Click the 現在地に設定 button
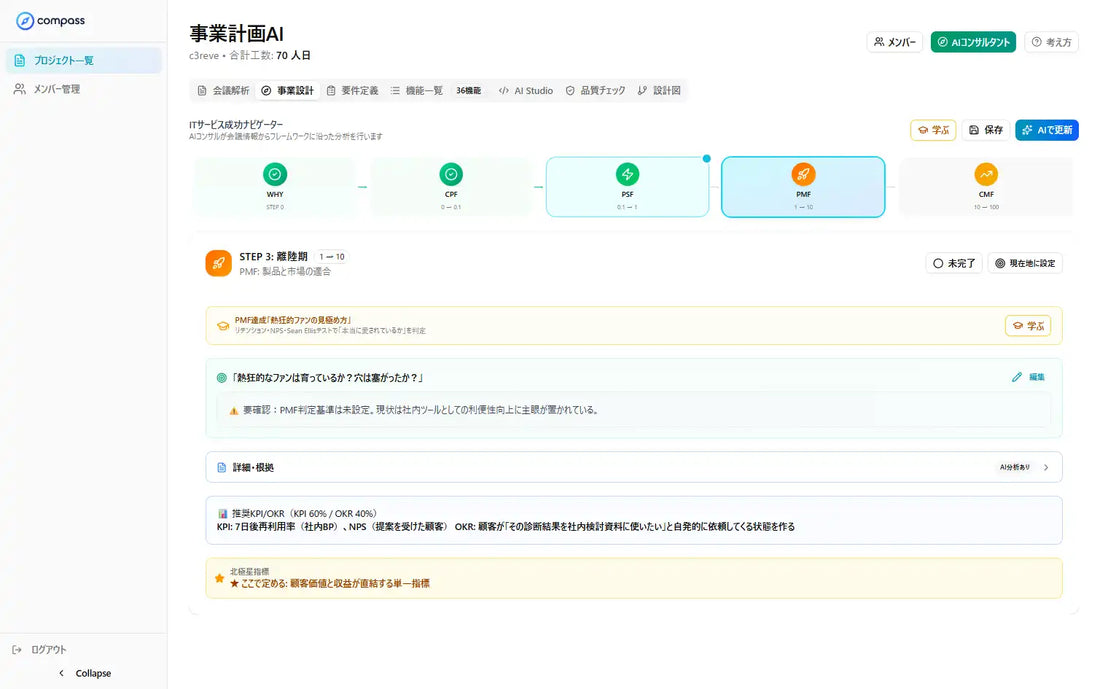The height and width of the screenshot is (689, 1100). pyautogui.click(x=1025, y=263)
